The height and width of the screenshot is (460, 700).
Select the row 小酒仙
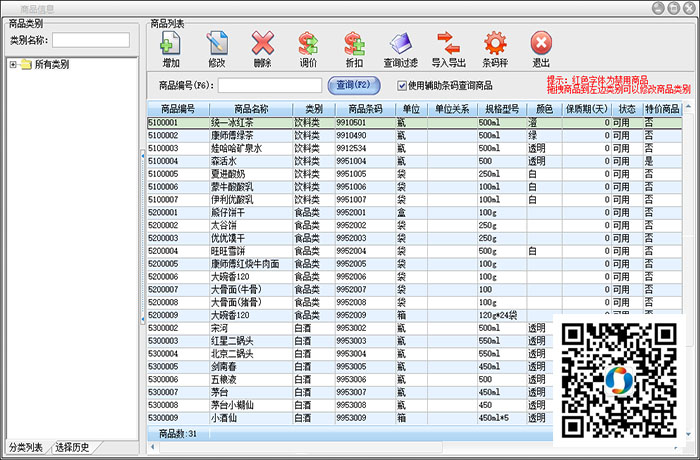350,418
